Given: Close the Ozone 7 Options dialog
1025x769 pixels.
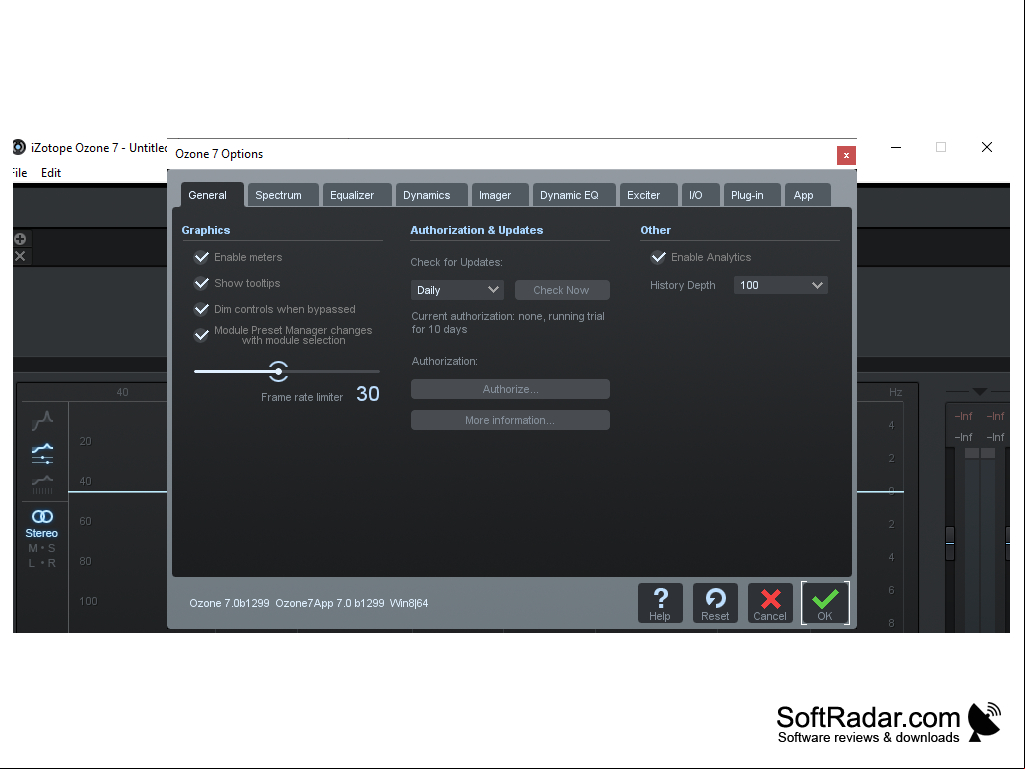Looking at the screenshot, I should pos(846,155).
